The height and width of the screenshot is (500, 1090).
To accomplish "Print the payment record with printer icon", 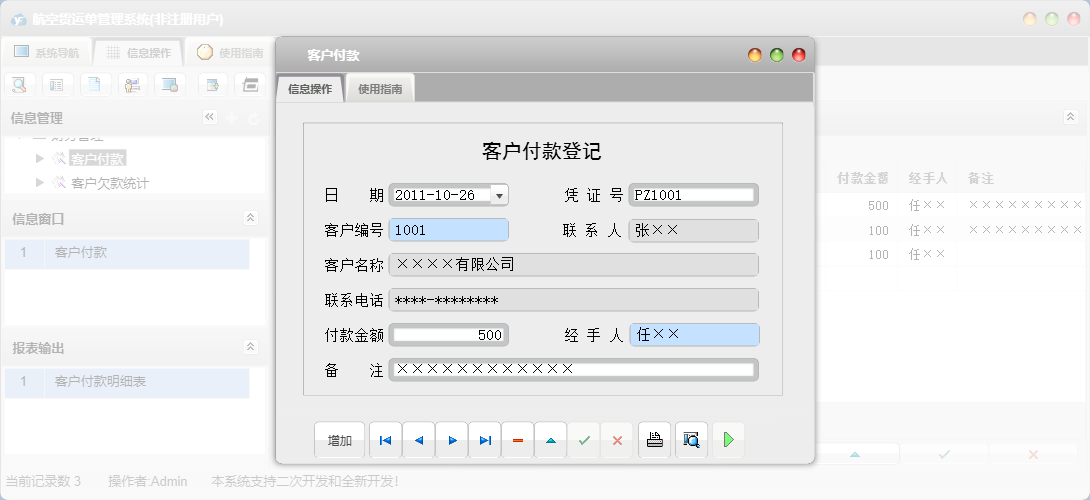I will click(655, 440).
